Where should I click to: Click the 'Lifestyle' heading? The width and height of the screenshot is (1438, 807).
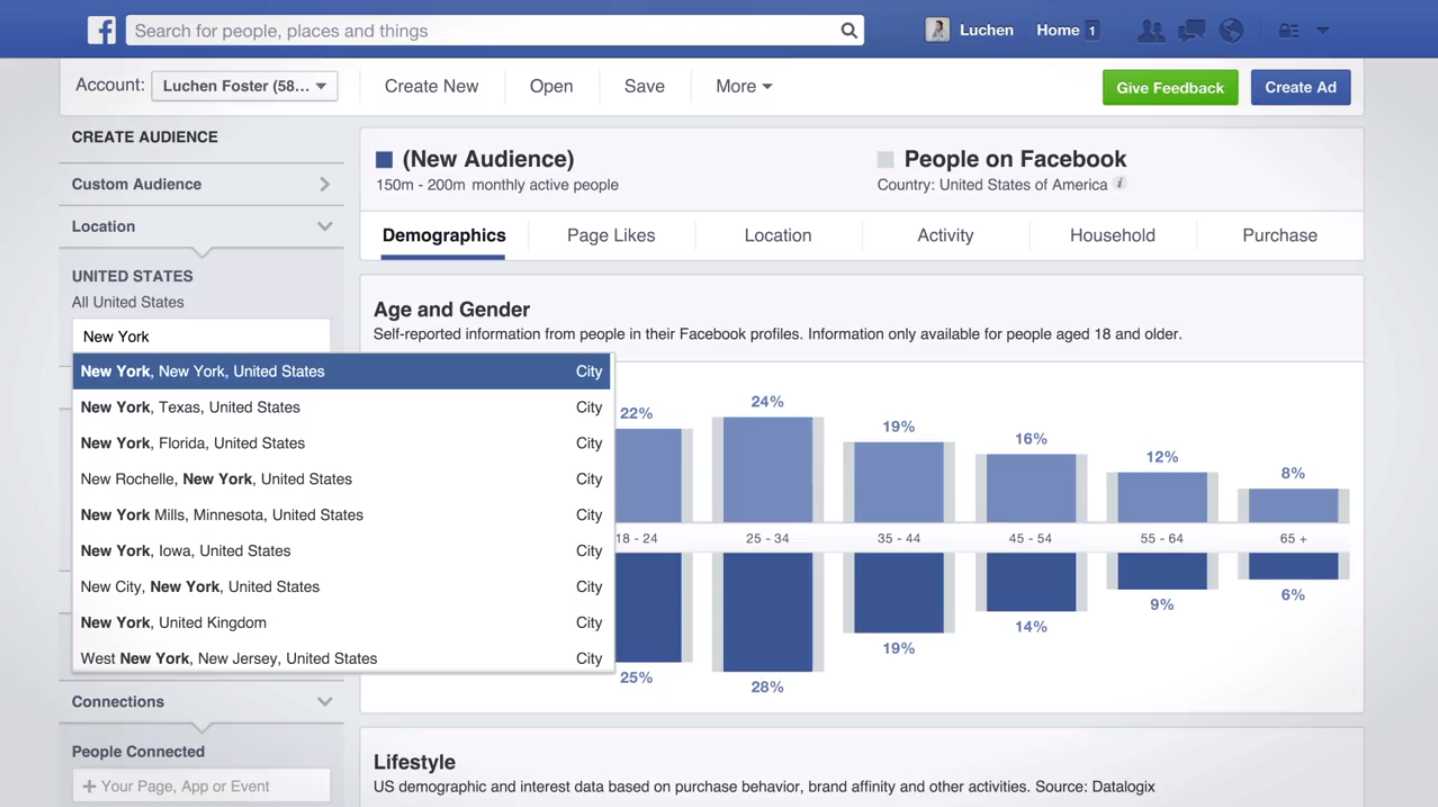pos(414,762)
